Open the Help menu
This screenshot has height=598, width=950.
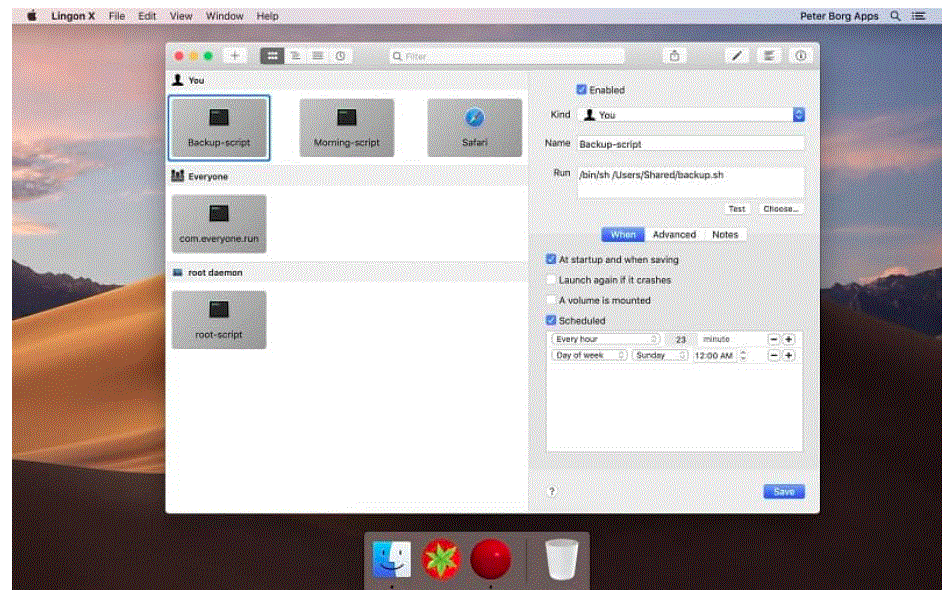tap(267, 16)
